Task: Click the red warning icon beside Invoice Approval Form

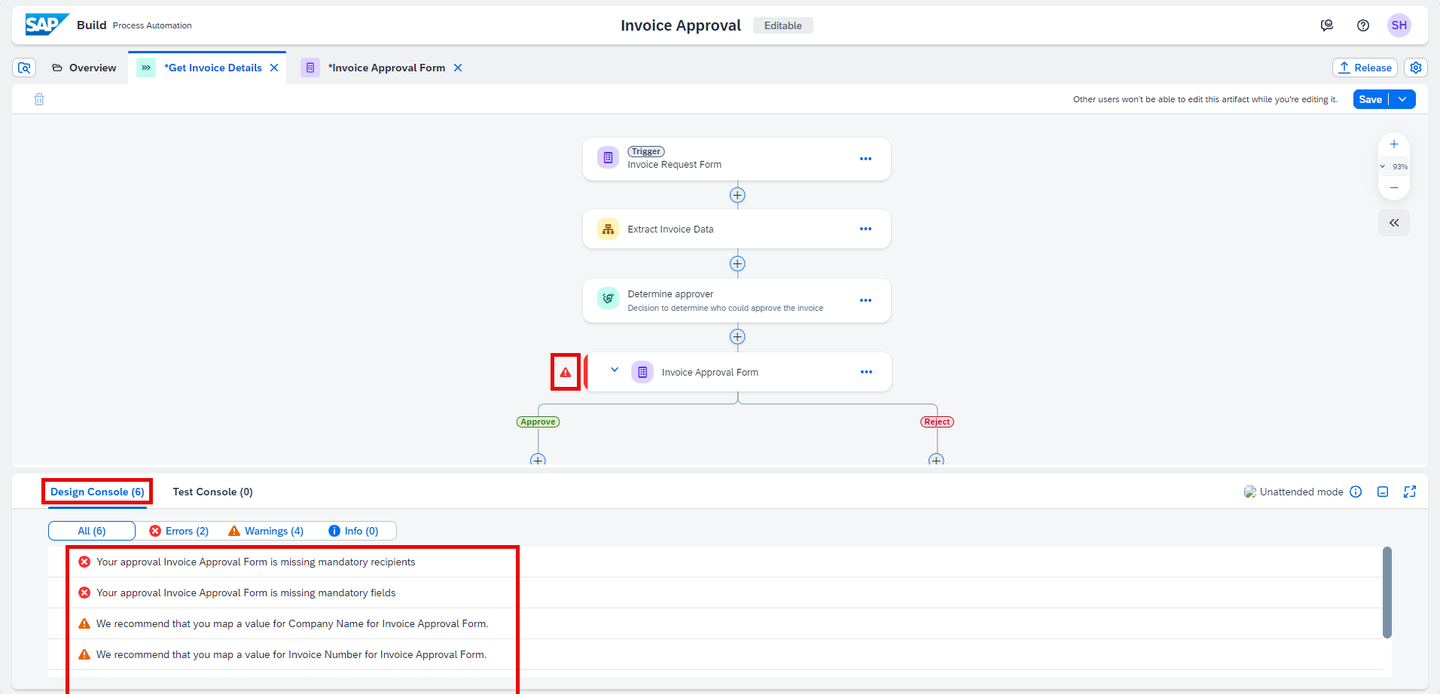Action: 566,372
